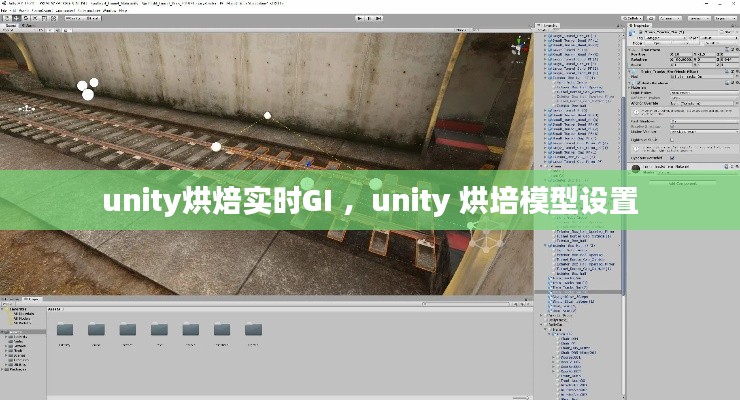The height and width of the screenshot is (400, 740).
Task: Open the Help menu
Action: 123,10
